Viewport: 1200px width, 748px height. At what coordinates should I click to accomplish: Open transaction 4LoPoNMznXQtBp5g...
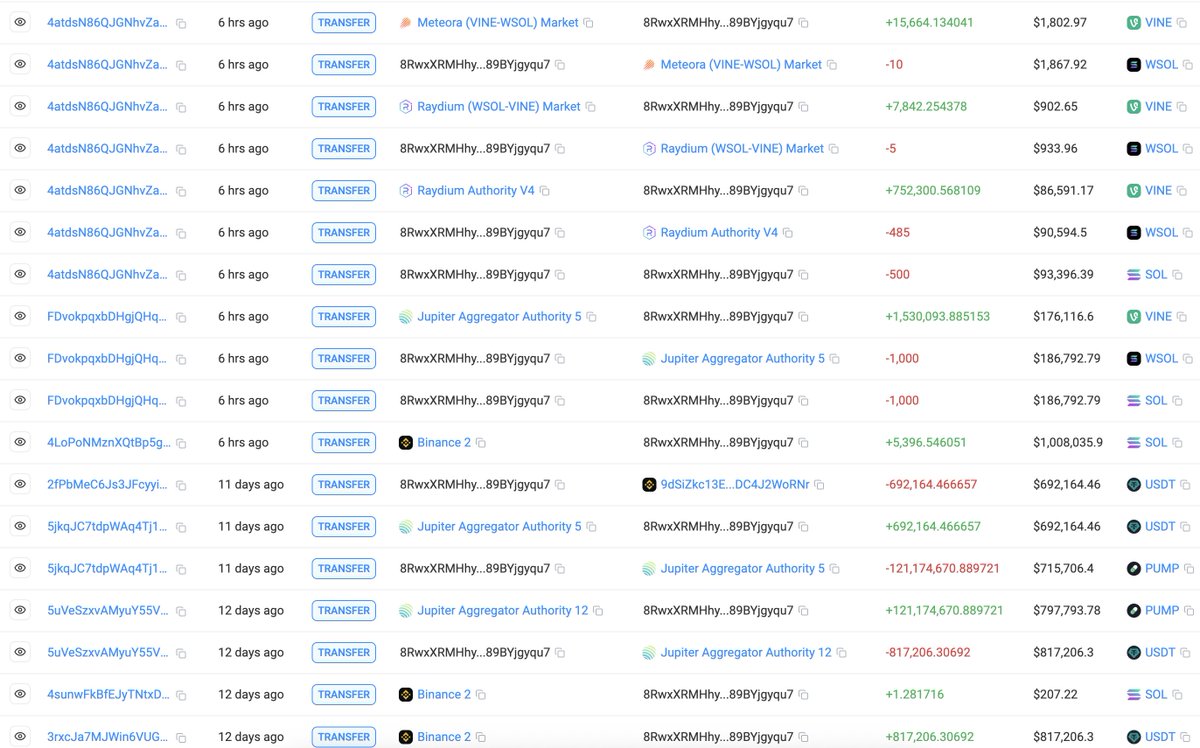tap(108, 442)
